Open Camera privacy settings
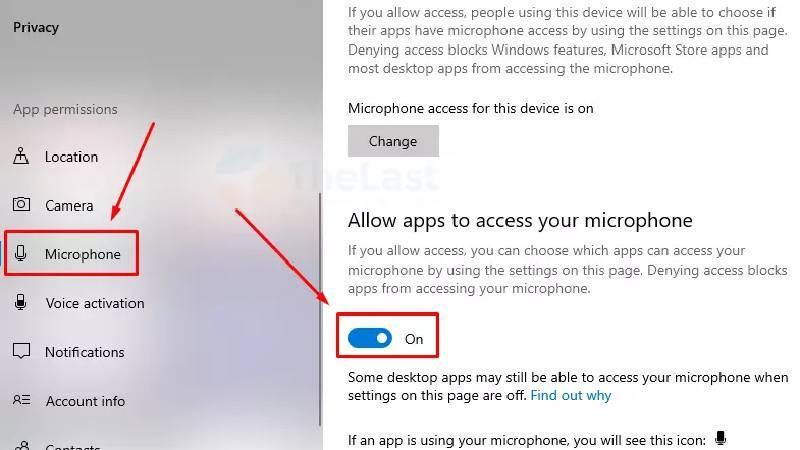Viewport: 800px width, 450px height. [x=69, y=206]
